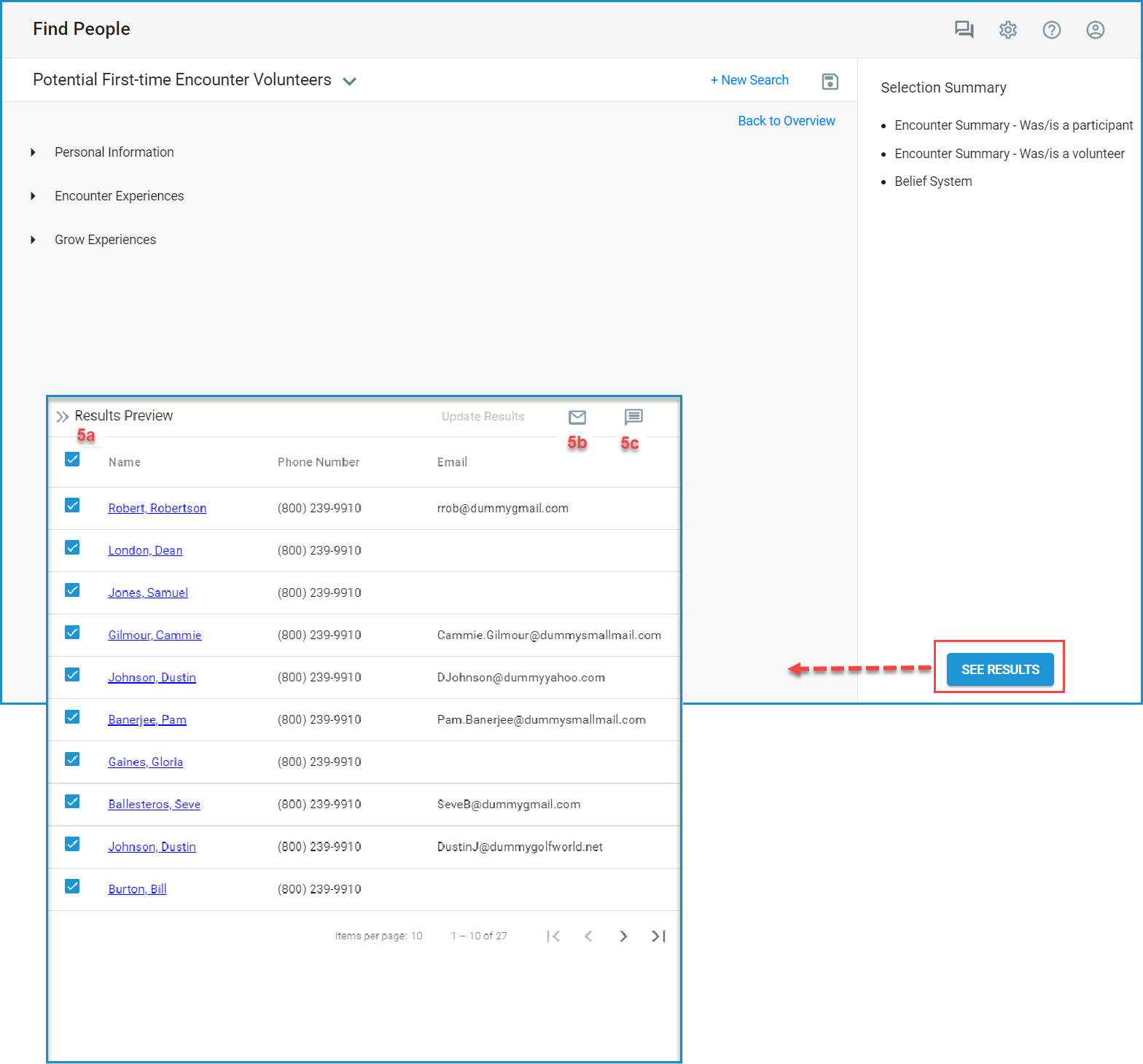Open the settings gear icon
Image resolution: width=1143 pixels, height=1064 pixels.
pyautogui.click(x=1008, y=29)
